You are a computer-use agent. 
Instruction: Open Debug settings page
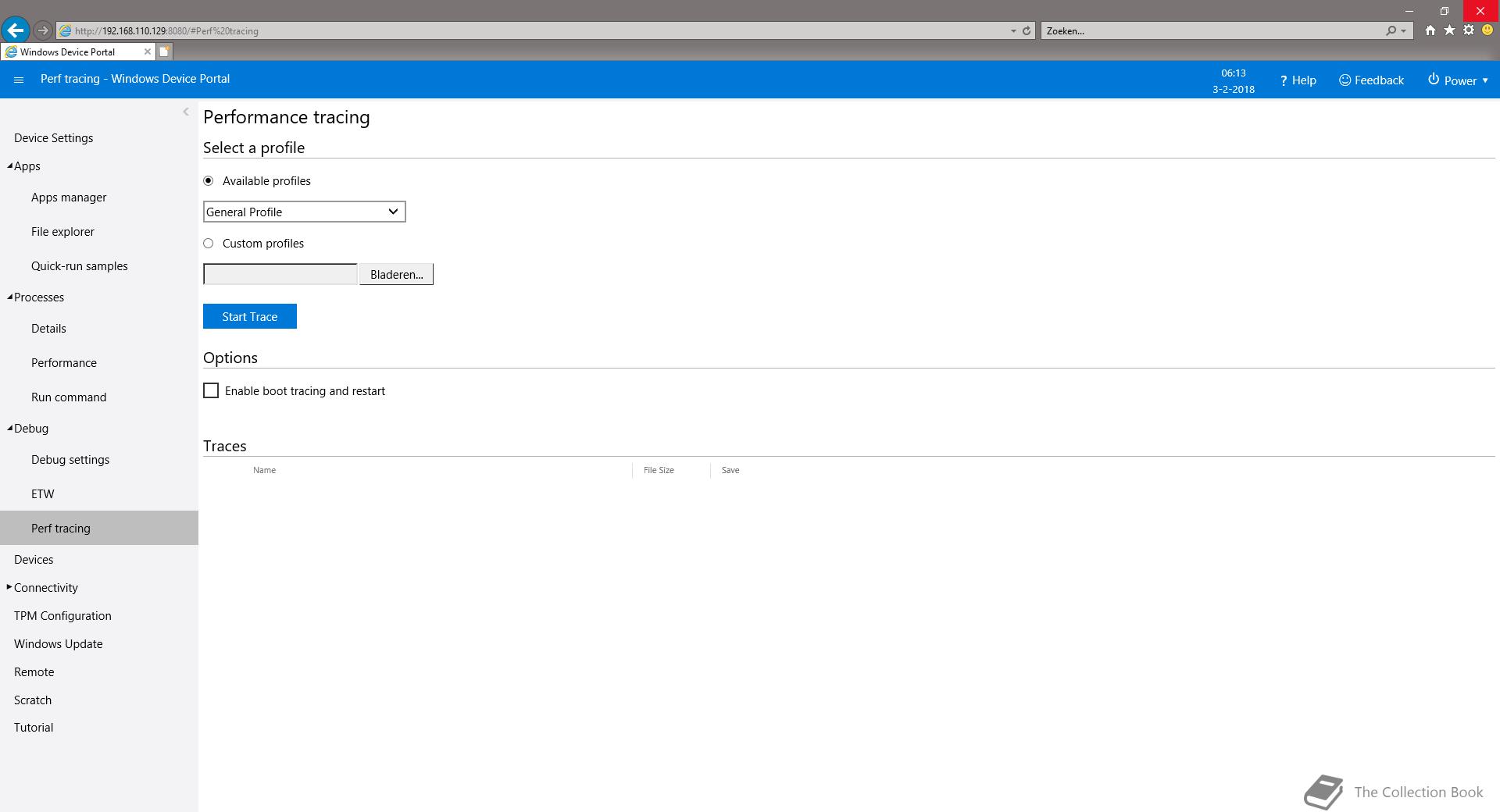click(x=70, y=460)
